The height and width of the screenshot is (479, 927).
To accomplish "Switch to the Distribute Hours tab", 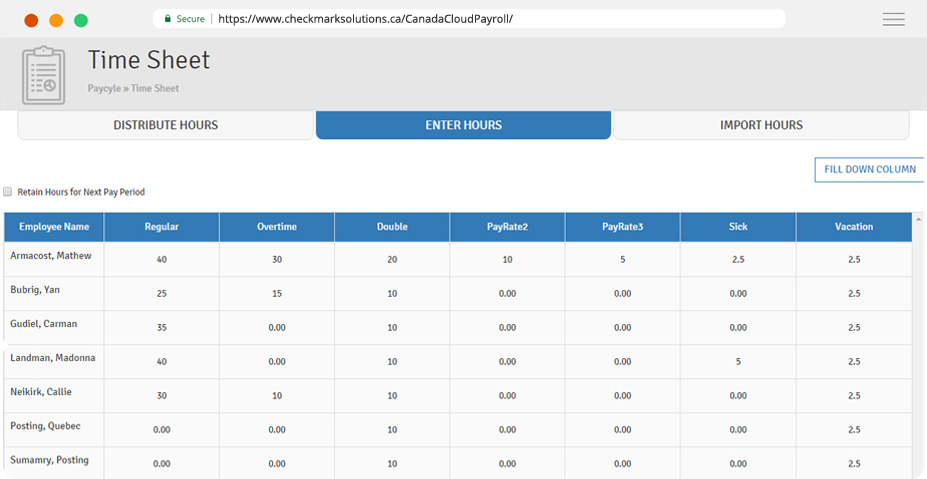I will pyautogui.click(x=165, y=125).
